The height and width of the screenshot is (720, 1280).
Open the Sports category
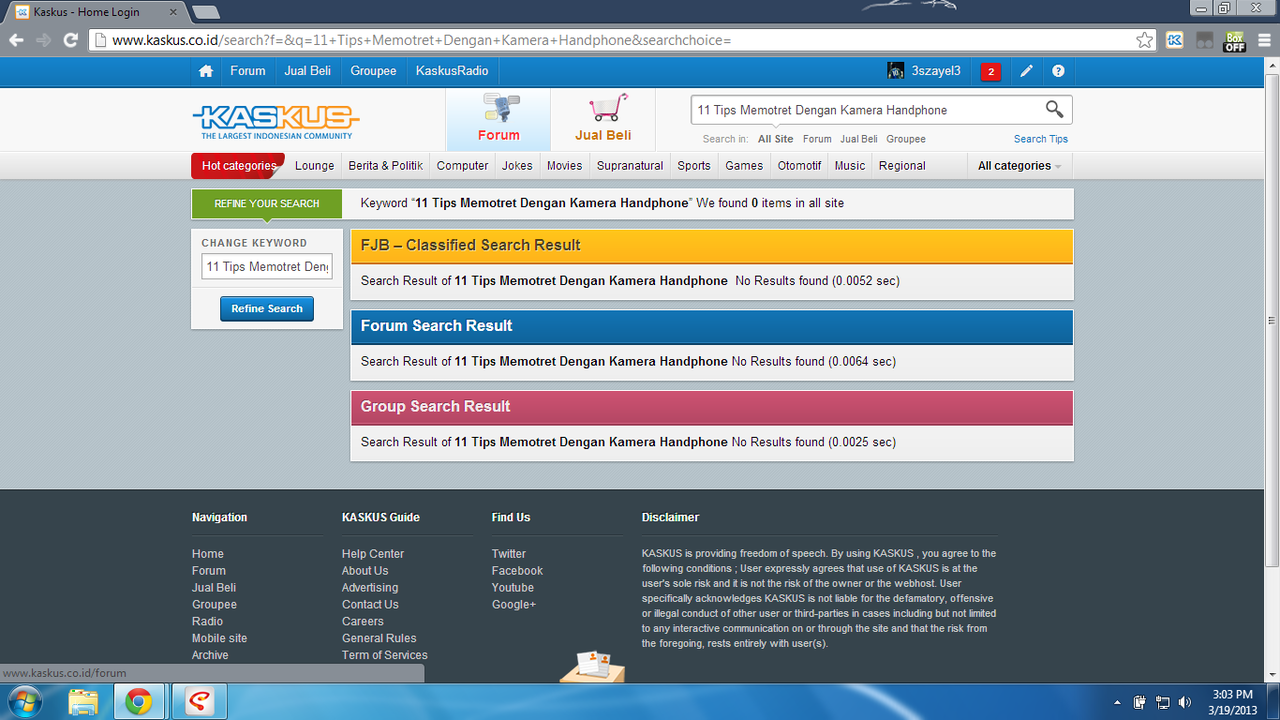point(694,166)
